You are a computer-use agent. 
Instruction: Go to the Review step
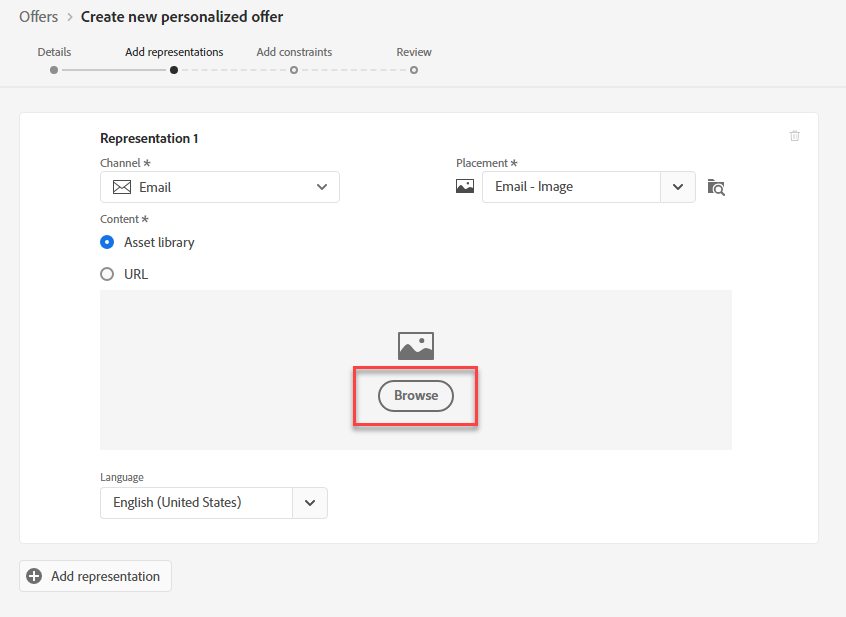tap(414, 52)
